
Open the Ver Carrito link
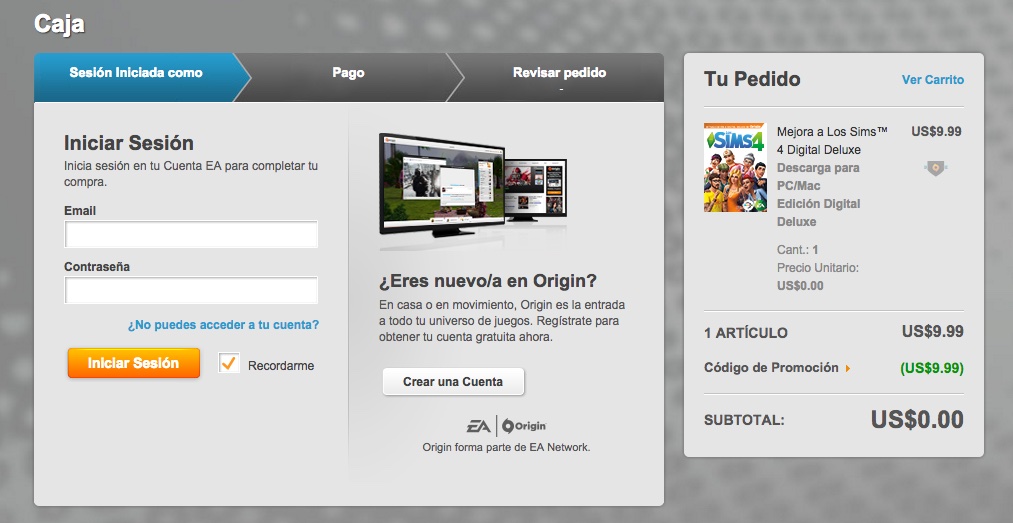pyautogui.click(x=932, y=80)
